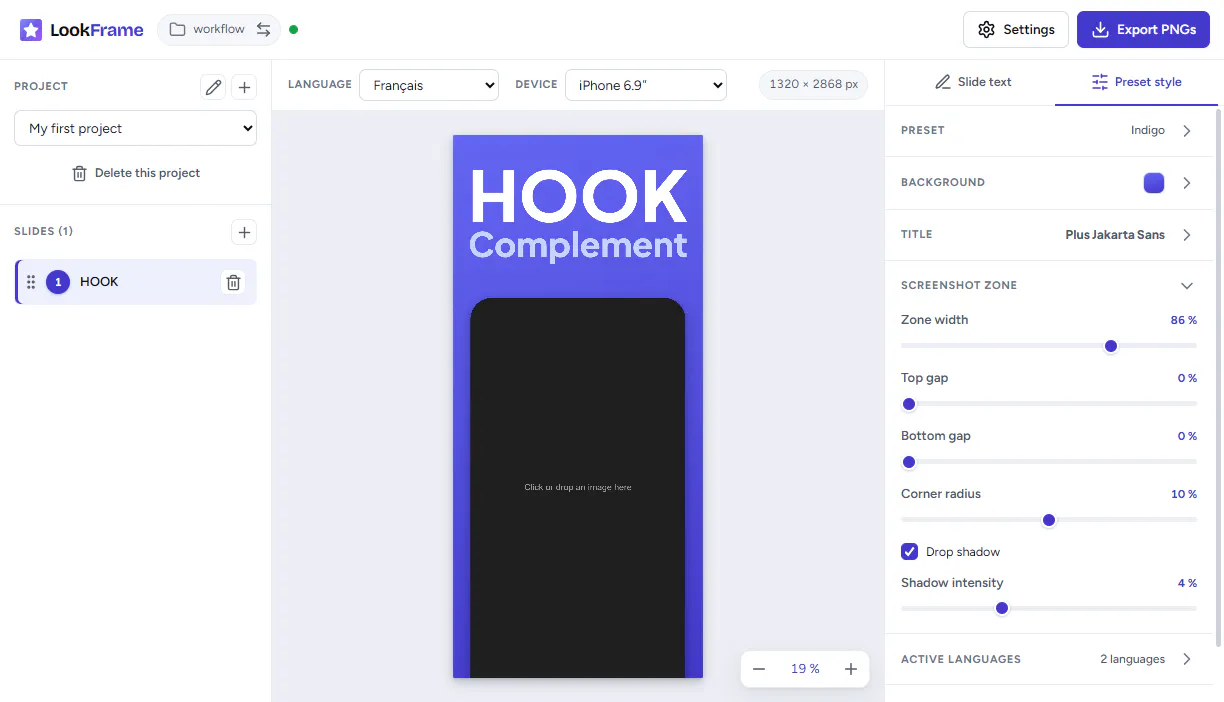The width and height of the screenshot is (1224, 702).
Task: Adjust the Top gap slider
Action: tap(1049, 404)
